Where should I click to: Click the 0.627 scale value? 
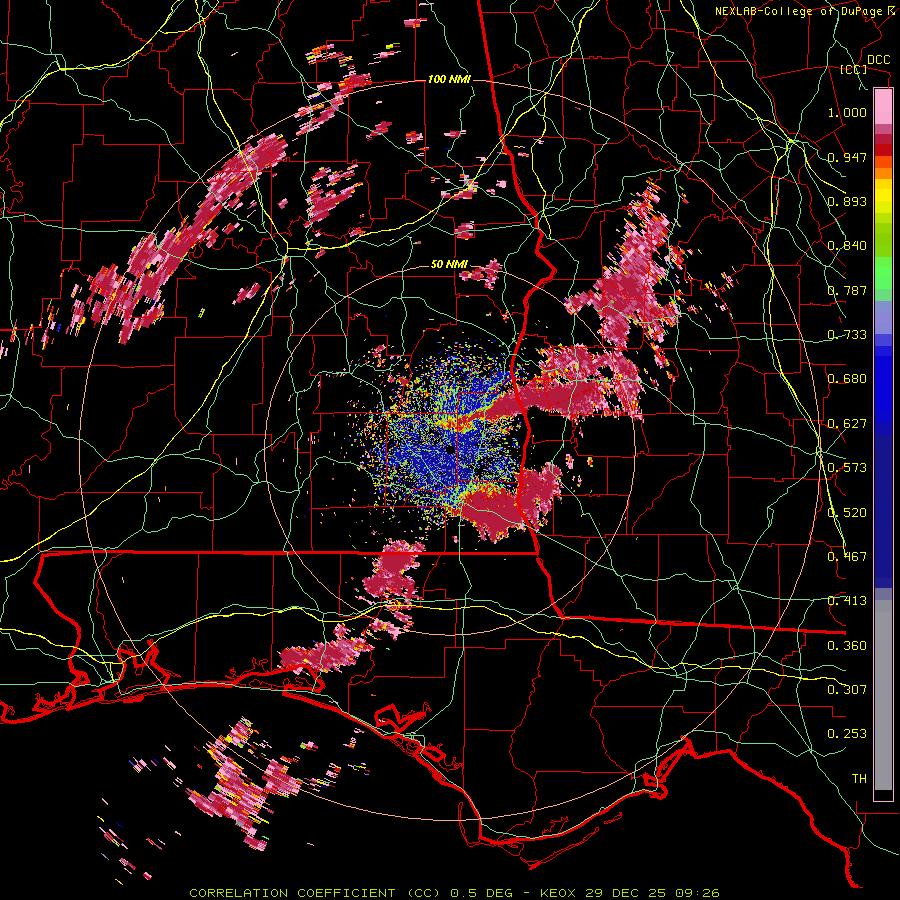click(847, 424)
